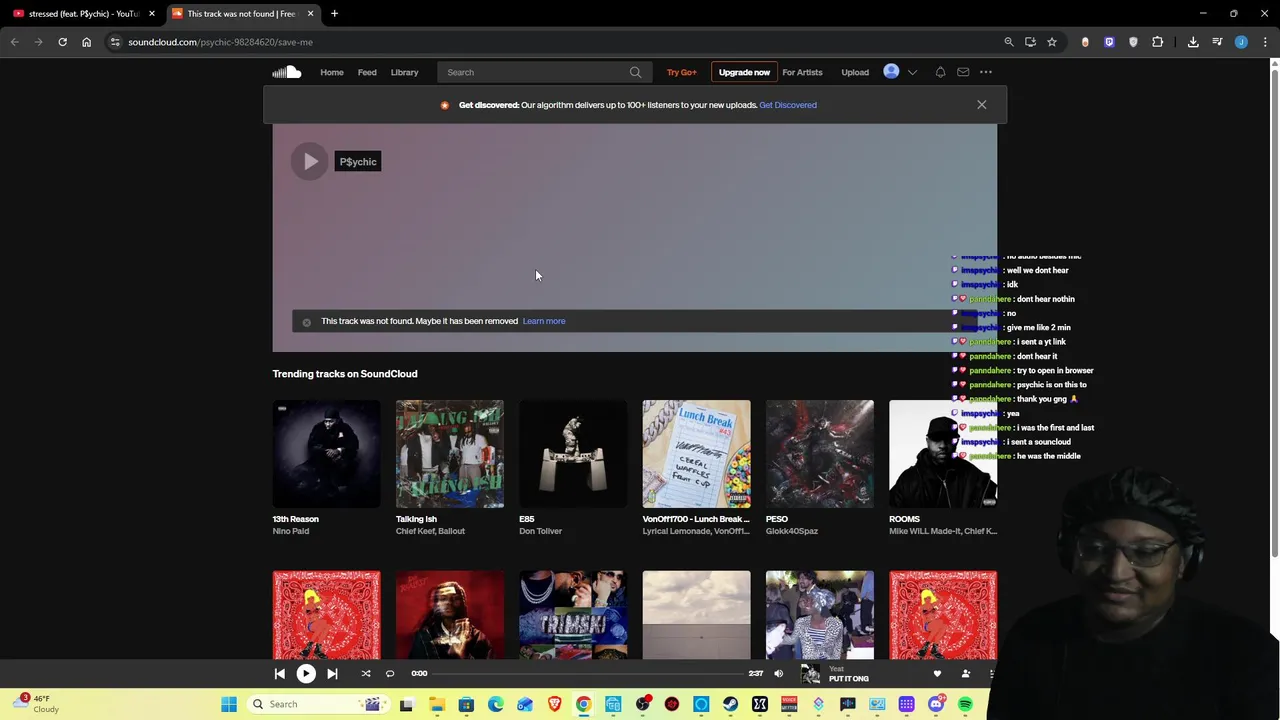Play the P$ychic track in the player area
This screenshot has width=1280, height=720.
pos(310,162)
